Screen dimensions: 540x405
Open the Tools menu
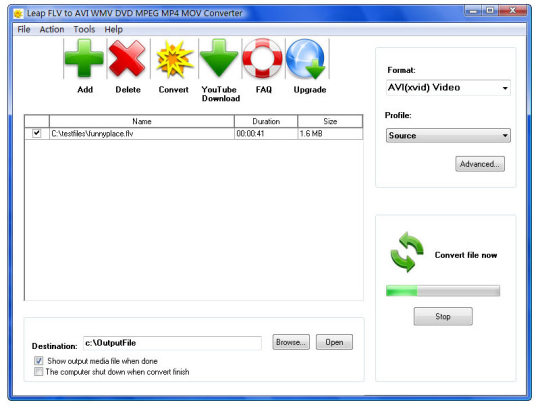pos(84,30)
